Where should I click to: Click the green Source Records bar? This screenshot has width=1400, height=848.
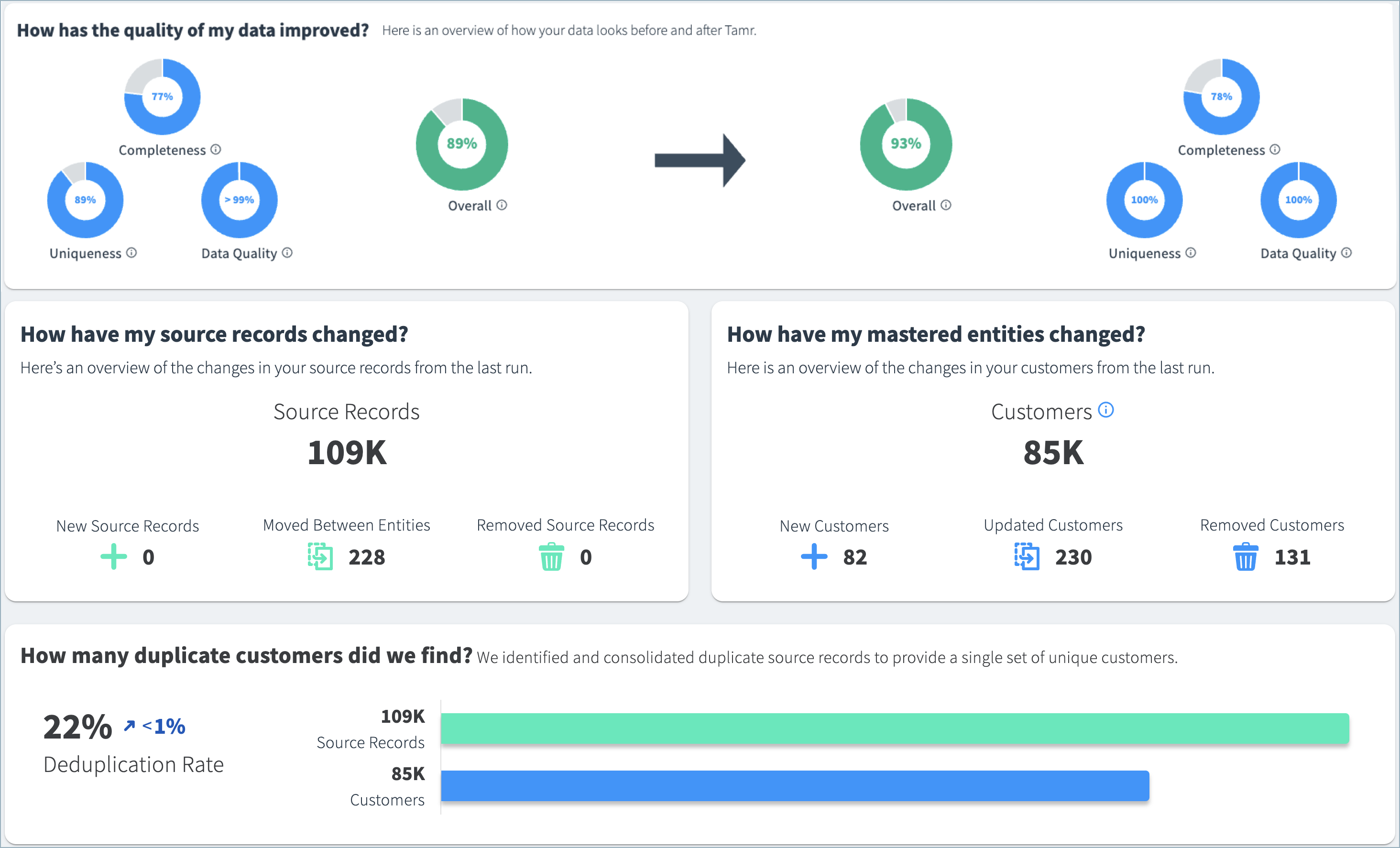tap(894, 728)
